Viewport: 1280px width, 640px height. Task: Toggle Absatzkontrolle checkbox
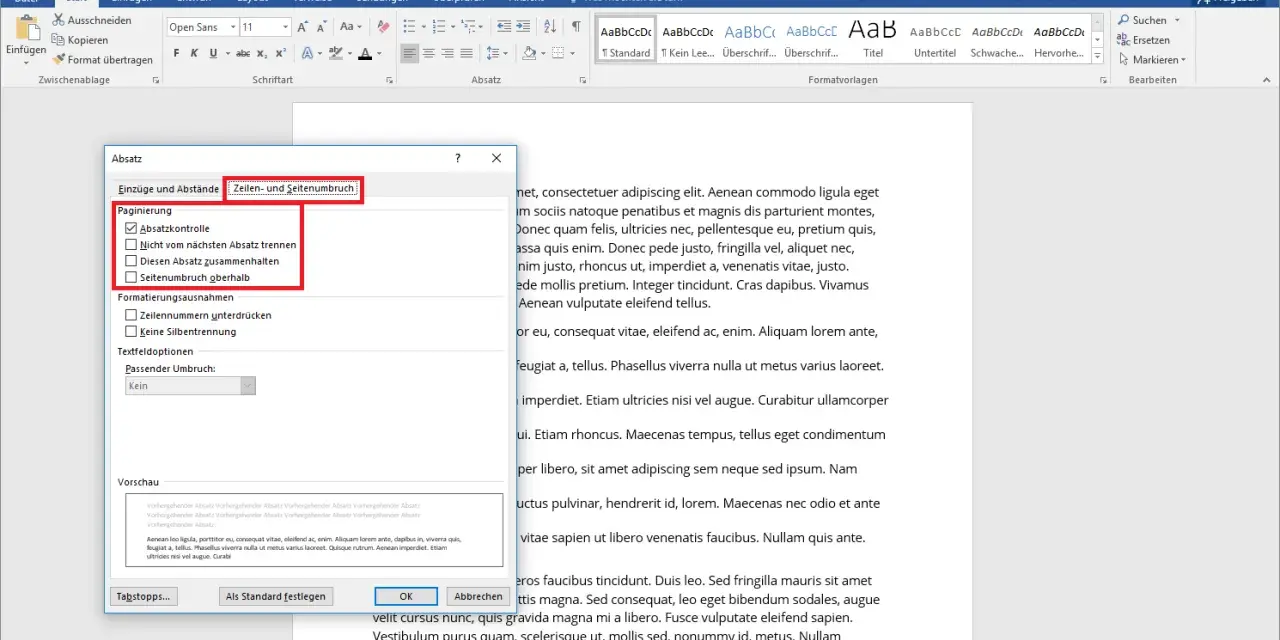click(131, 229)
